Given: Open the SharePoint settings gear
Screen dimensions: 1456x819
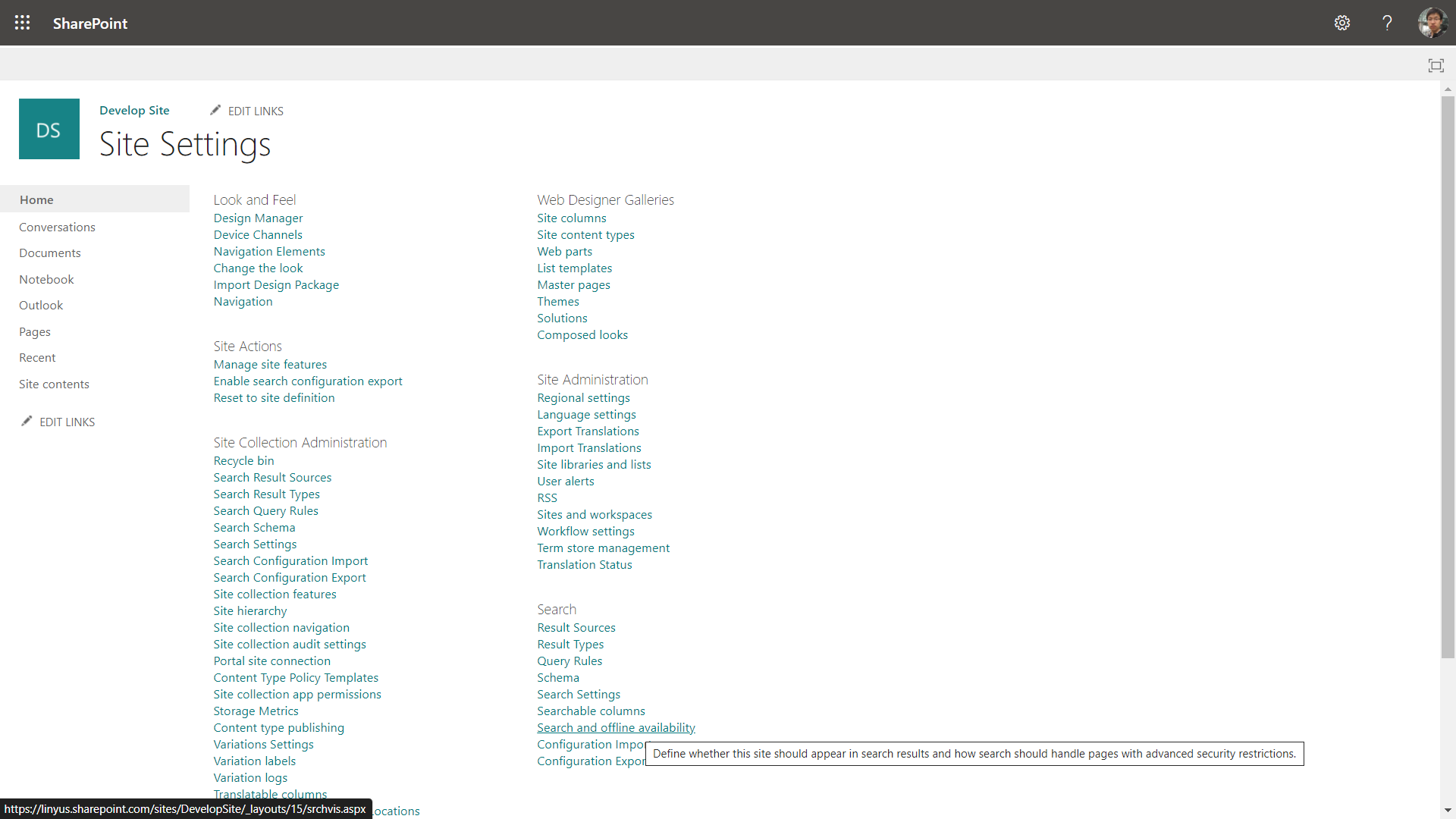Looking at the screenshot, I should coord(1342,23).
